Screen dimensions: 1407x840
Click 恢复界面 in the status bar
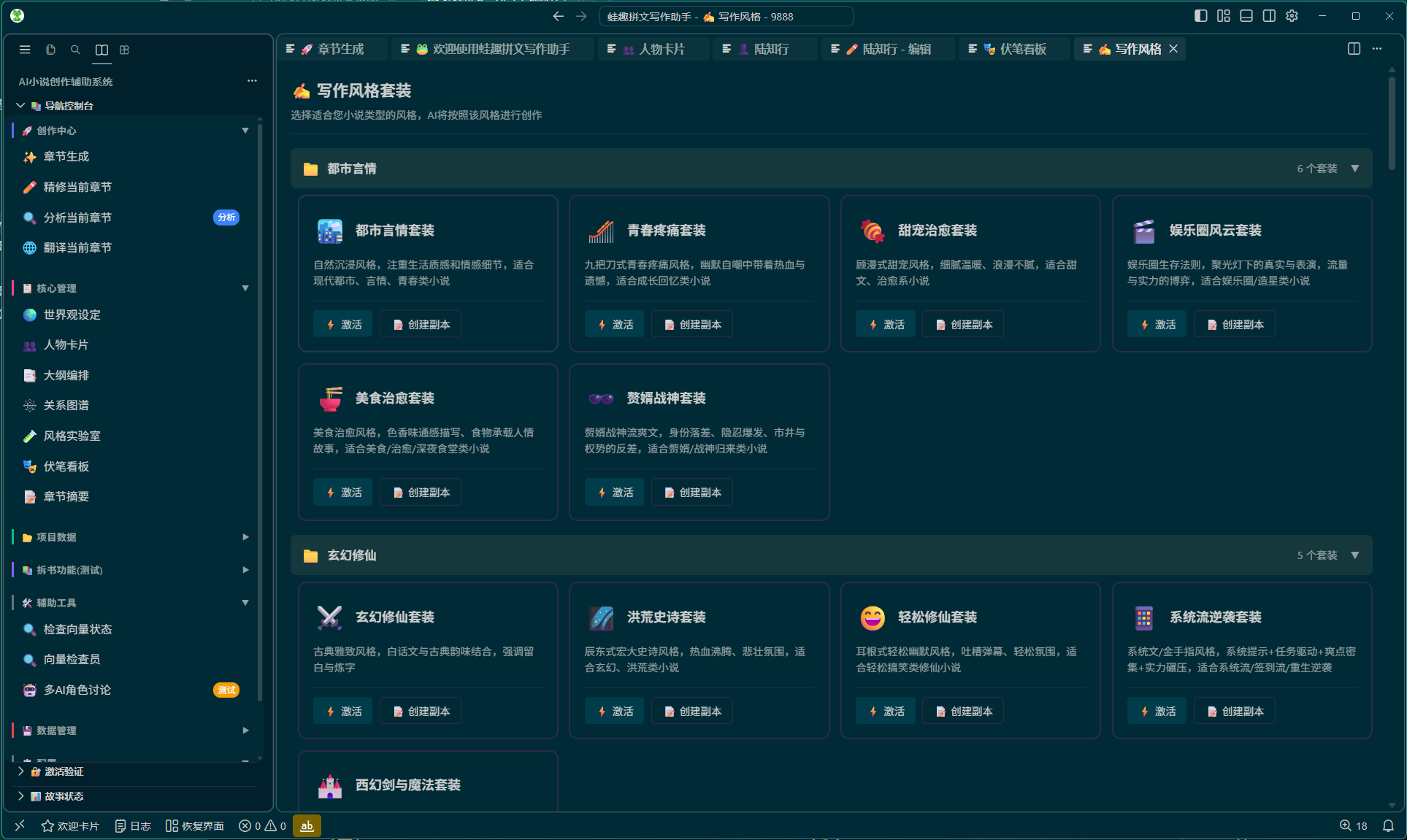195,826
